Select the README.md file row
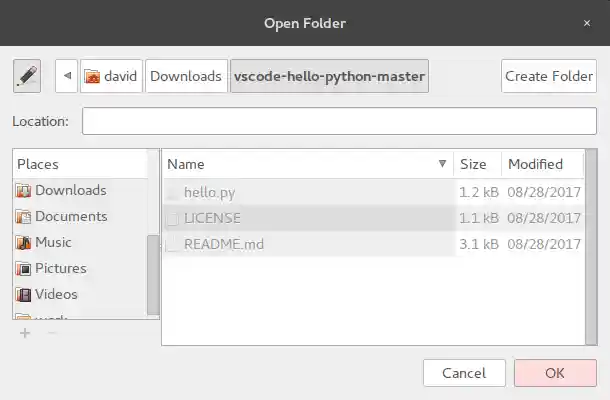The image size is (610, 400). click(x=373, y=244)
